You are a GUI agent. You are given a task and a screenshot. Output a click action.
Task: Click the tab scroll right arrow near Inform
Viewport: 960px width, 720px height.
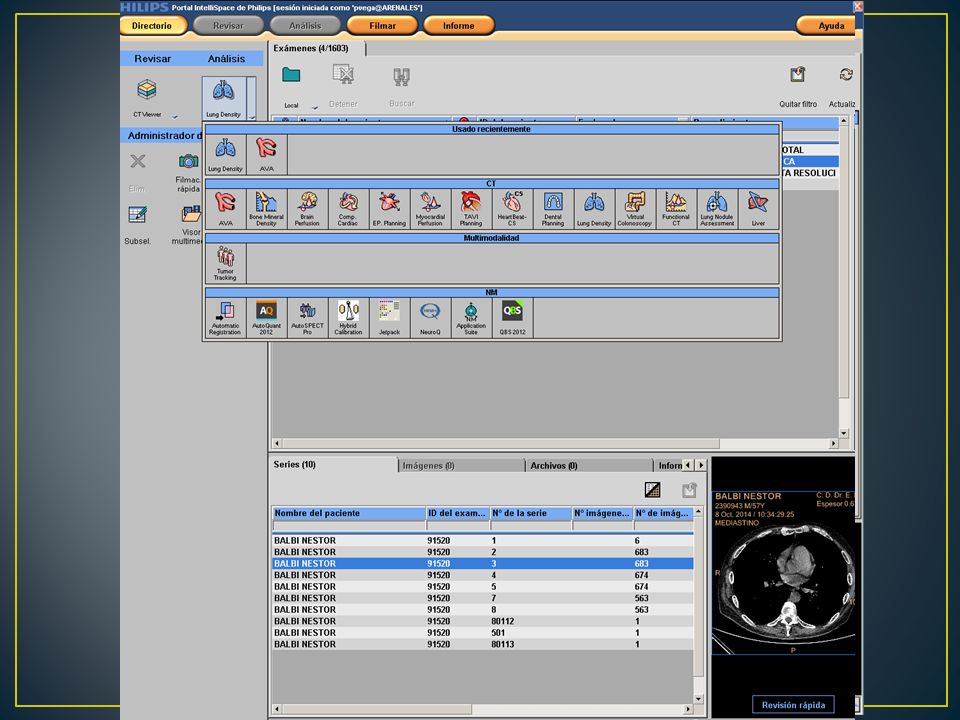click(701, 465)
